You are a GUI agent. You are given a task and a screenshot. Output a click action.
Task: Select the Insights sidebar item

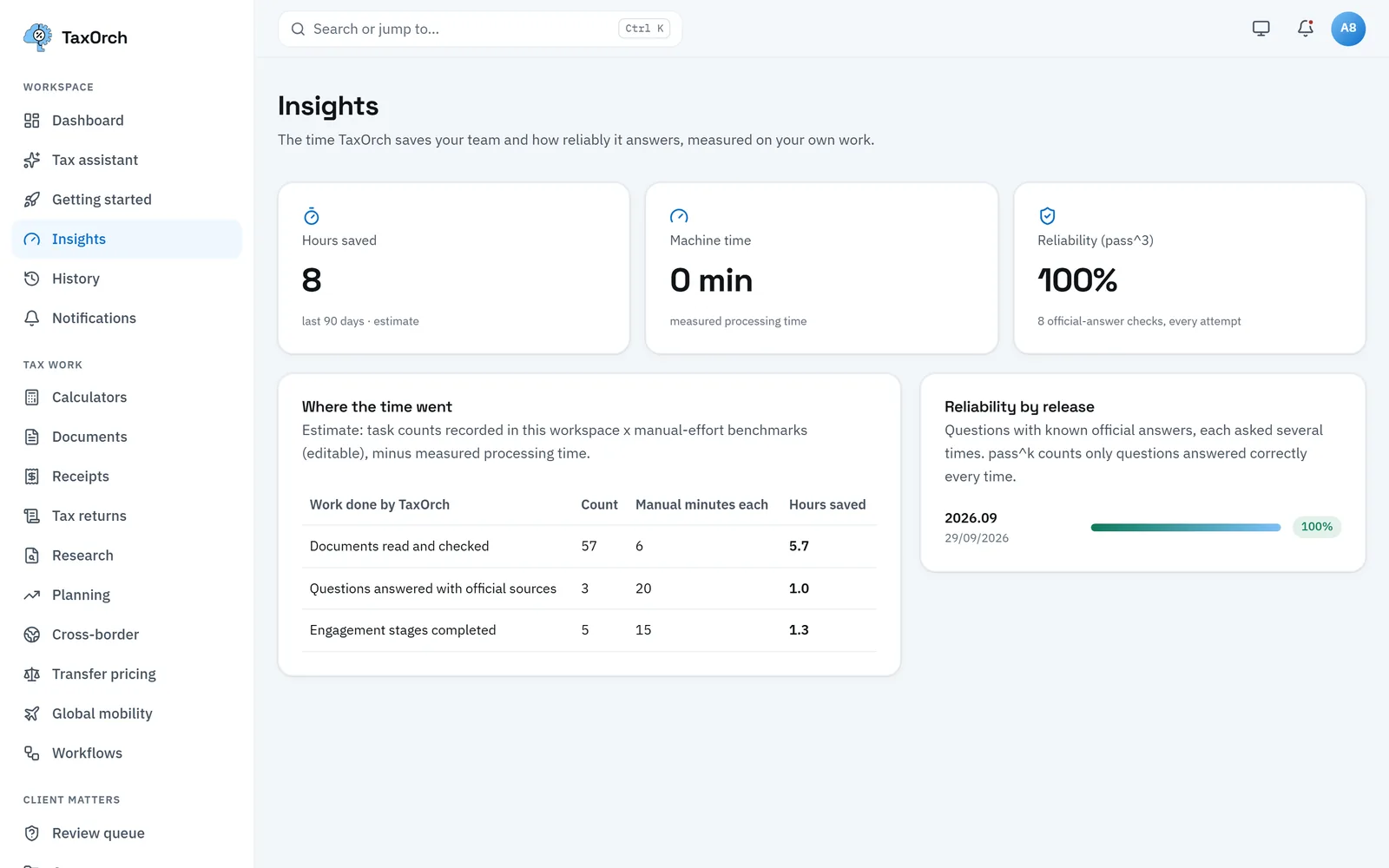click(x=127, y=239)
